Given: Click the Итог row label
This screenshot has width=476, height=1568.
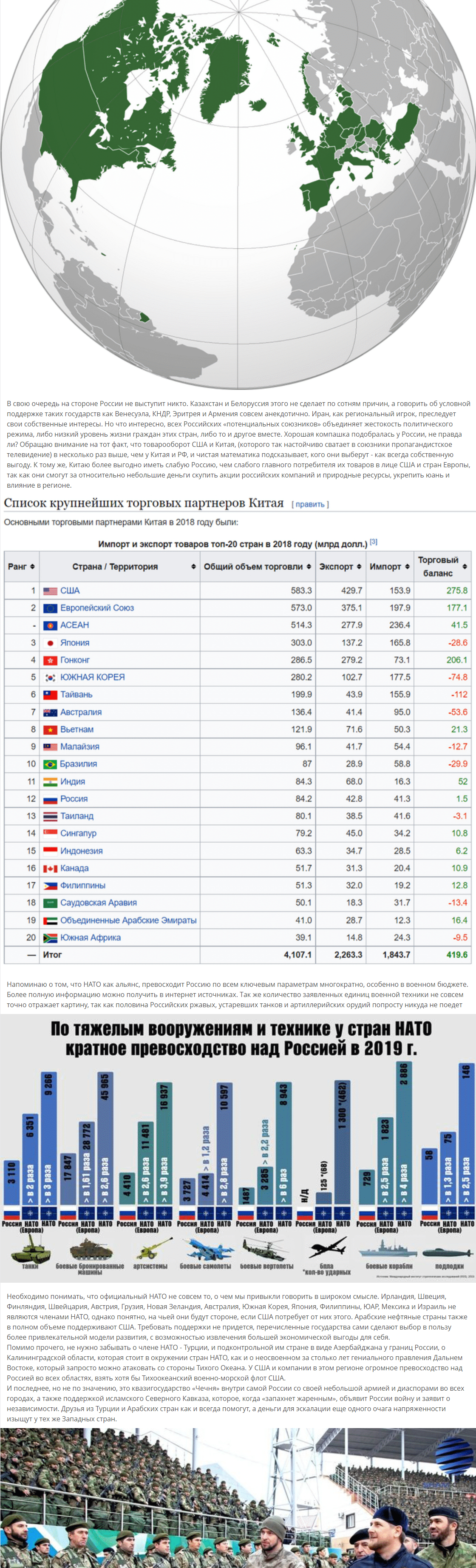Looking at the screenshot, I should point(52,954).
